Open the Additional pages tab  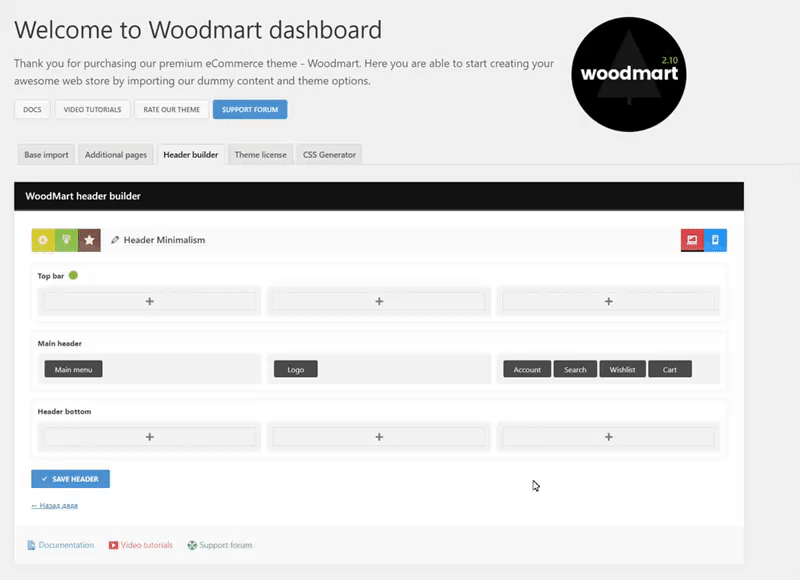(x=116, y=155)
